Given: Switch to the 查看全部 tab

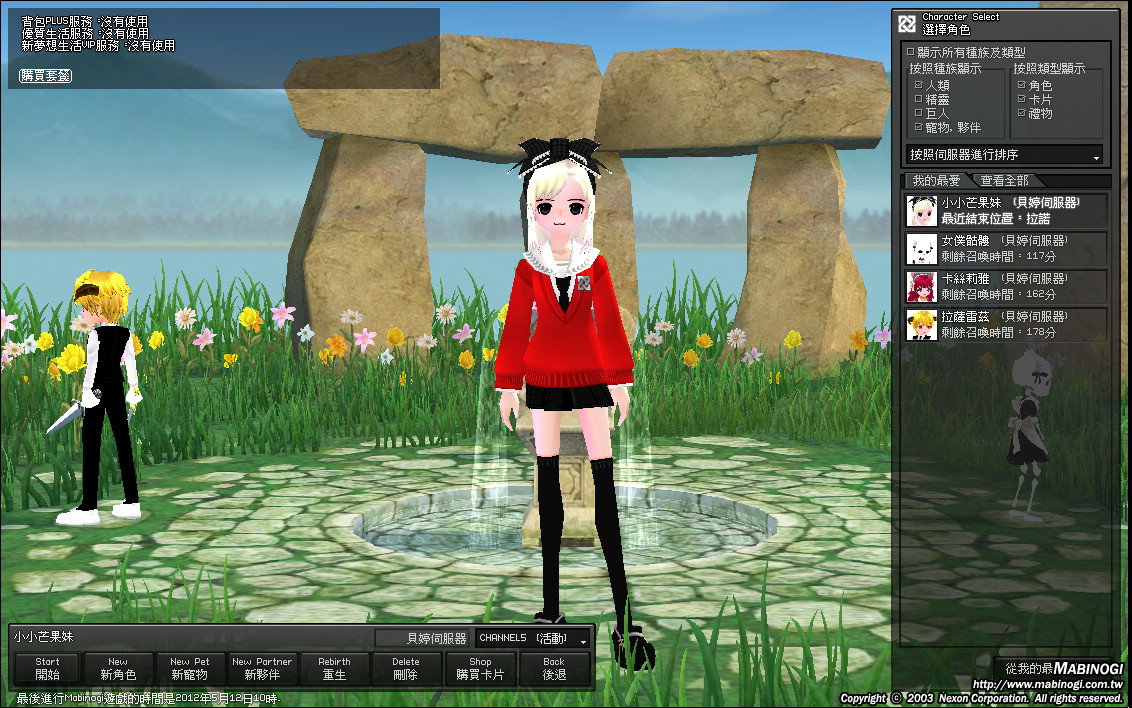Looking at the screenshot, I should tap(1004, 181).
